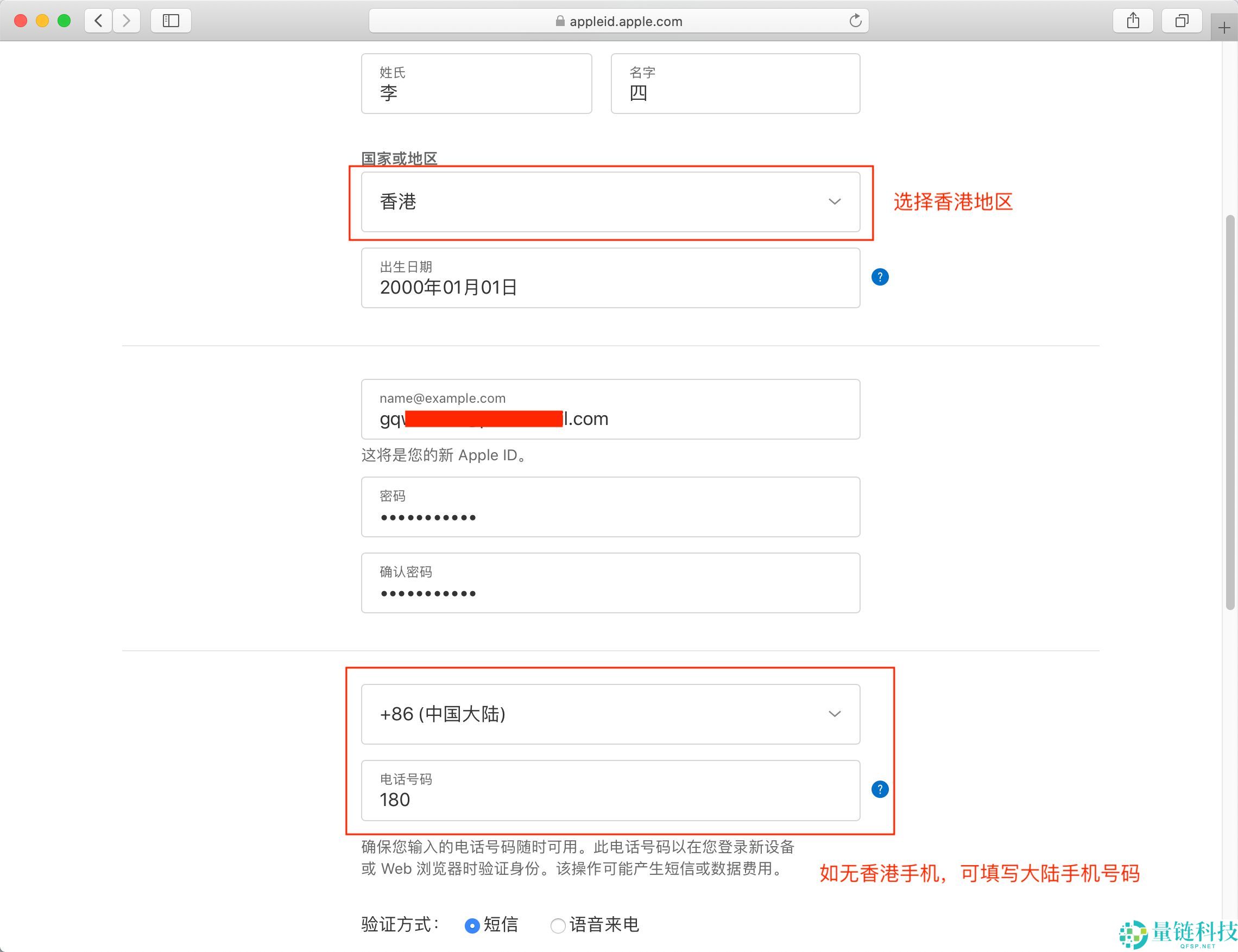Image resolution: width=1238 pixels, height=952 pixels.
Task: Choose the back navigation arrow in Safari
Action: coord(98,21)
